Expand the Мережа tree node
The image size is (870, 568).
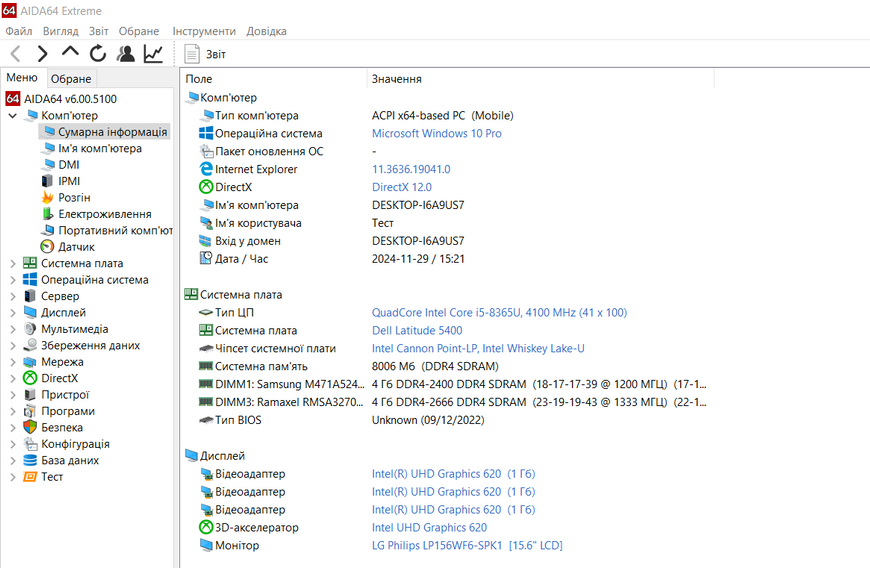pos(13,362)
